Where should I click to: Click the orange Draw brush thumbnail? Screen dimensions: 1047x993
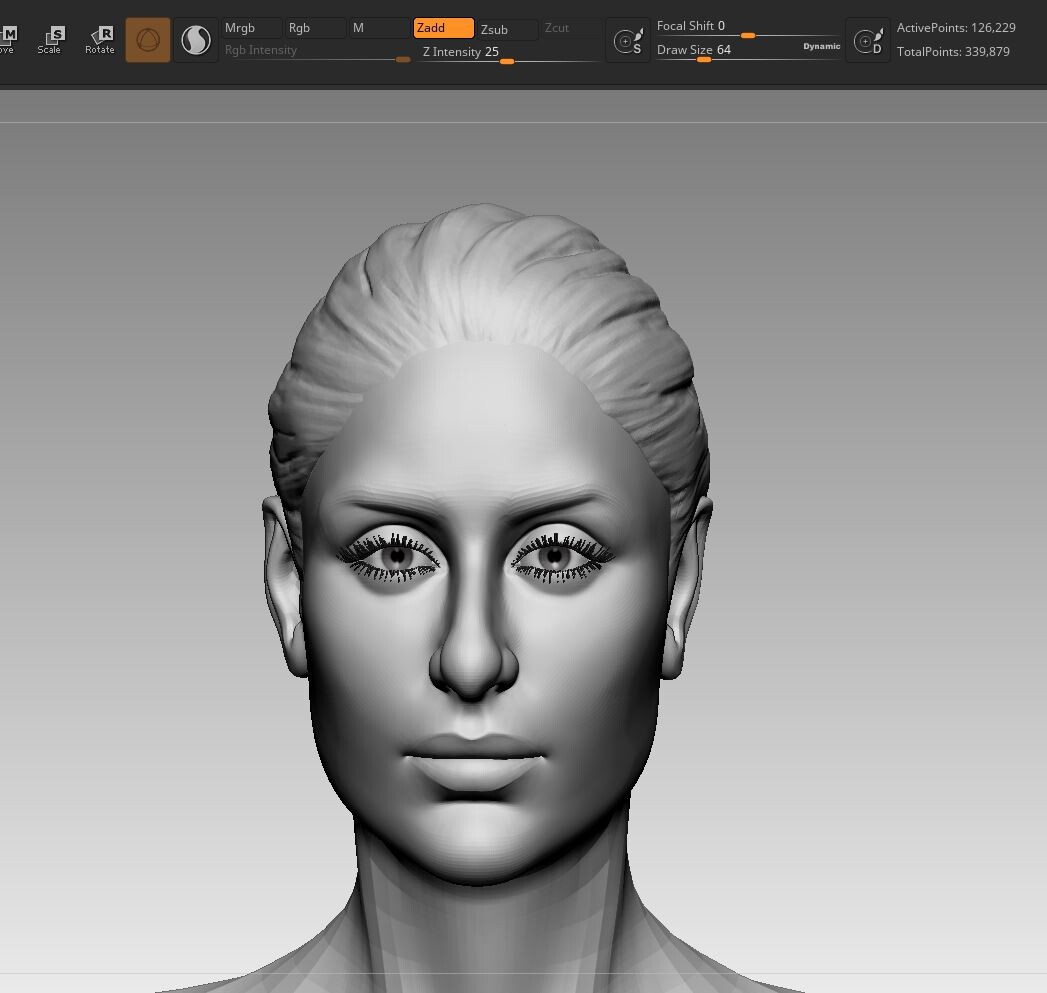[147, 40]
